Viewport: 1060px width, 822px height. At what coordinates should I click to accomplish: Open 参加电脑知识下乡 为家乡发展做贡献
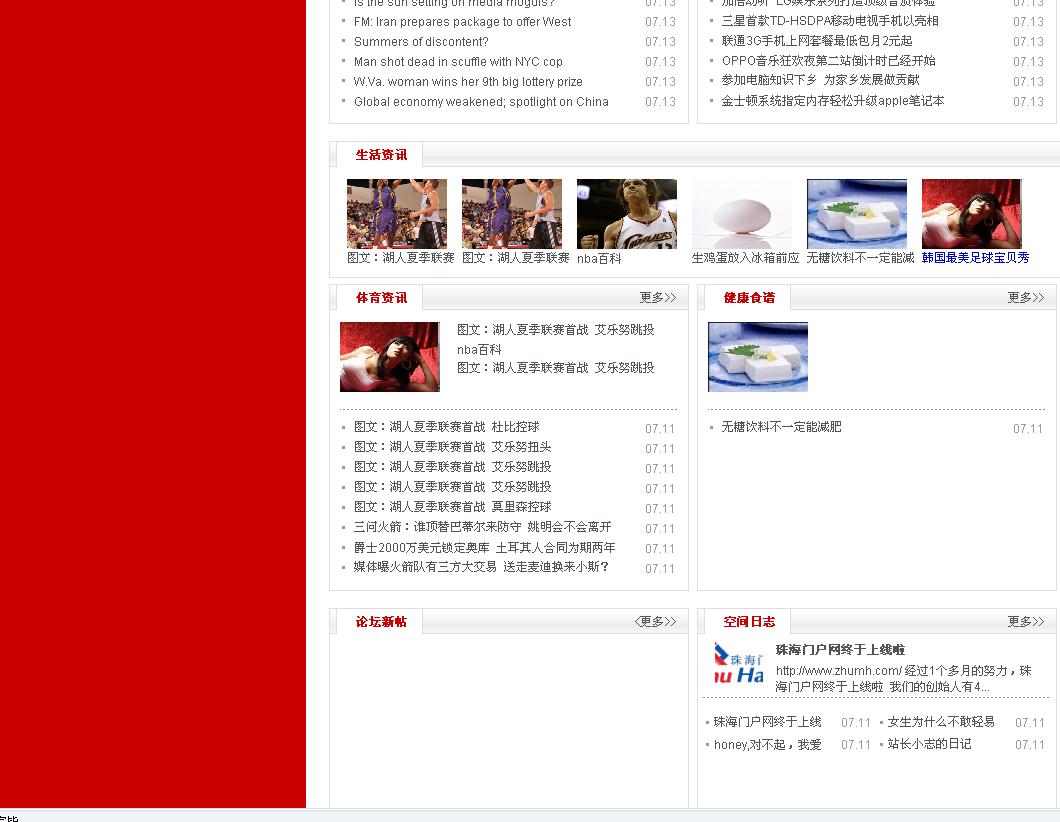[x=820, y=80]
